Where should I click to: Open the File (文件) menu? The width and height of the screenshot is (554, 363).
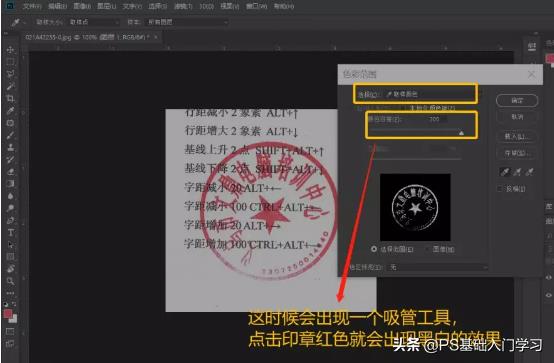[x=32, y=6]
